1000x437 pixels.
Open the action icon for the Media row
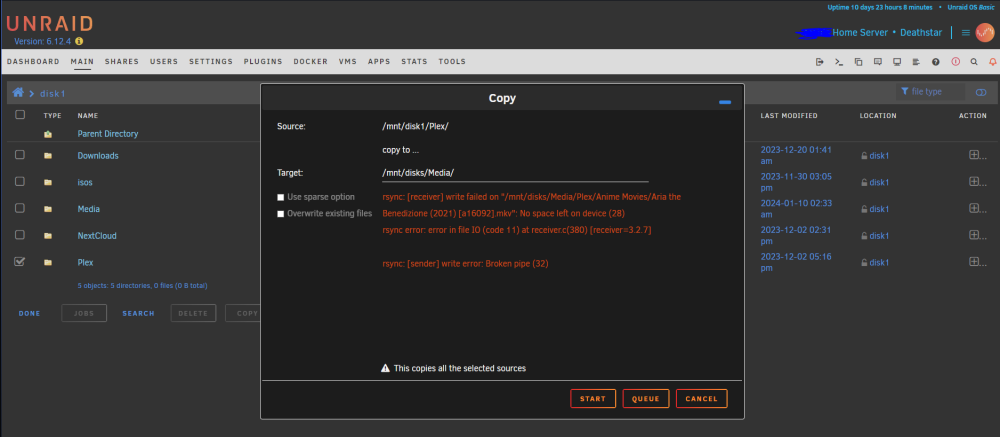[x=974, y=209]
